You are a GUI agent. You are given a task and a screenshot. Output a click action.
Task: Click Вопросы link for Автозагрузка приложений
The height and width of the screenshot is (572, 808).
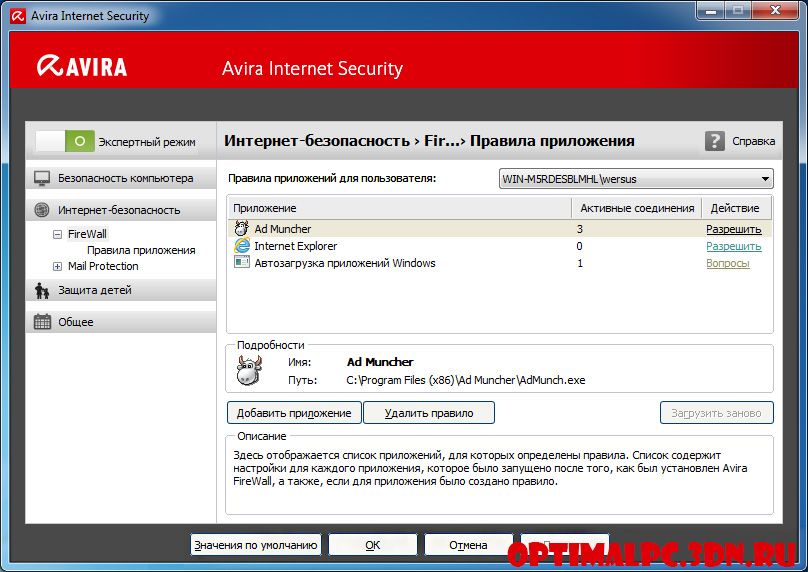[x=728, y=263]
